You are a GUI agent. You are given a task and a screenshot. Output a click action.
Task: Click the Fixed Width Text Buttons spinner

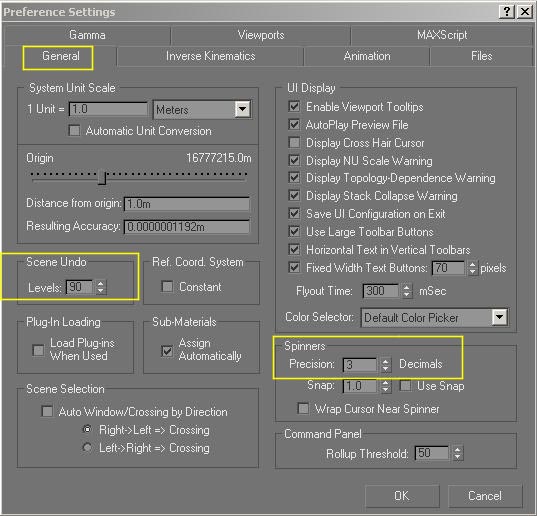tap(472, 268)
